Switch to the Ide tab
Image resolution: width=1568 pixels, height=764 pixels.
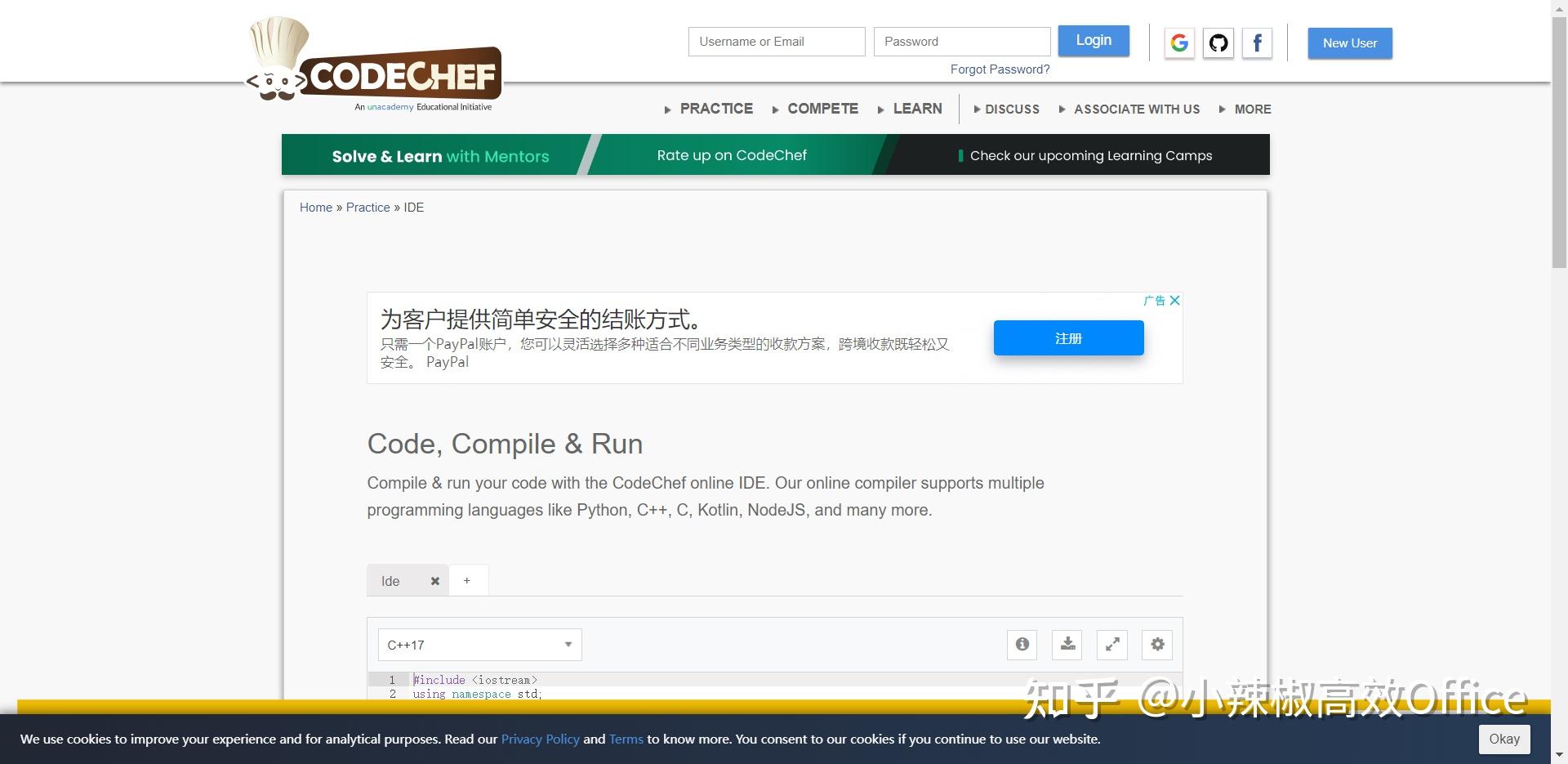[390, 580]
